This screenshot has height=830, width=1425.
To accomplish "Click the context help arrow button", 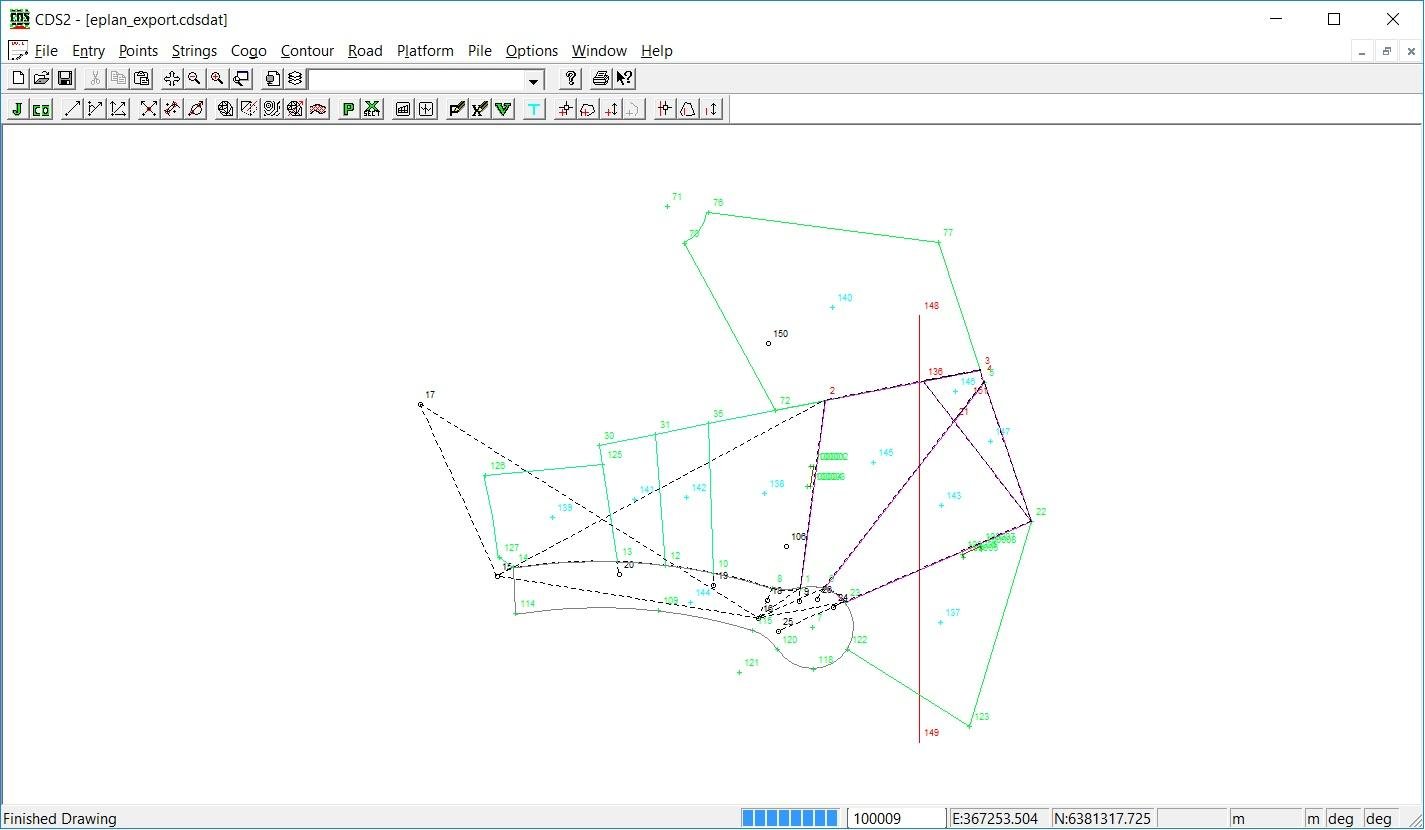I will point(624,79).
